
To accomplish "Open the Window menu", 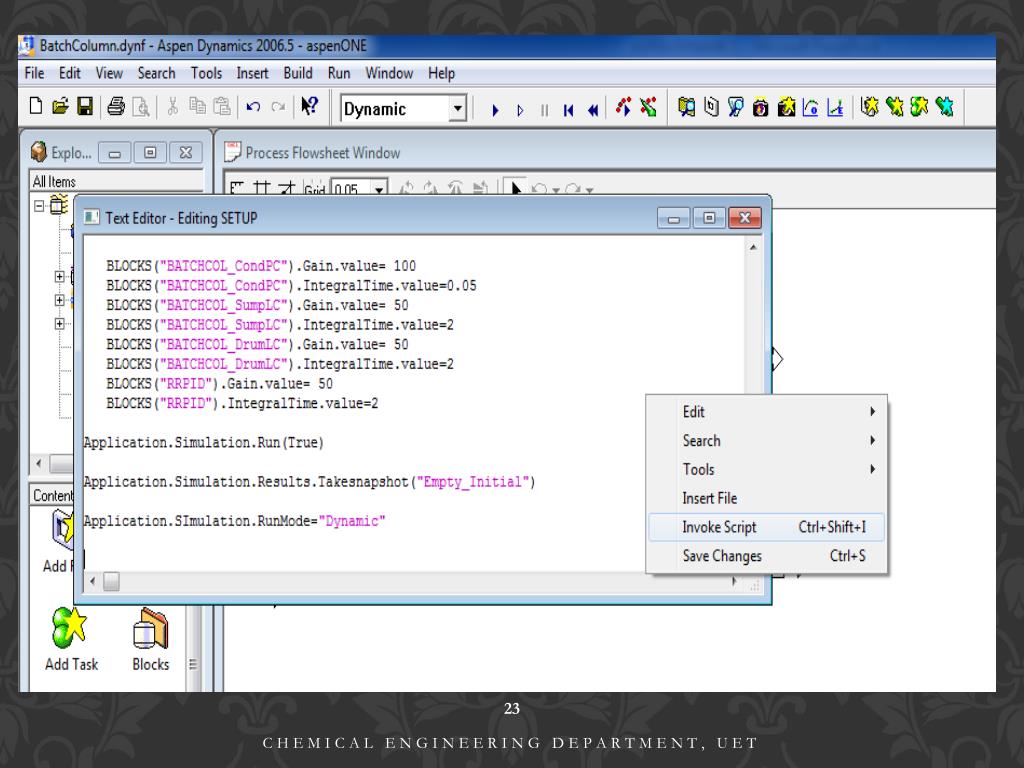I will click(389, 73).
